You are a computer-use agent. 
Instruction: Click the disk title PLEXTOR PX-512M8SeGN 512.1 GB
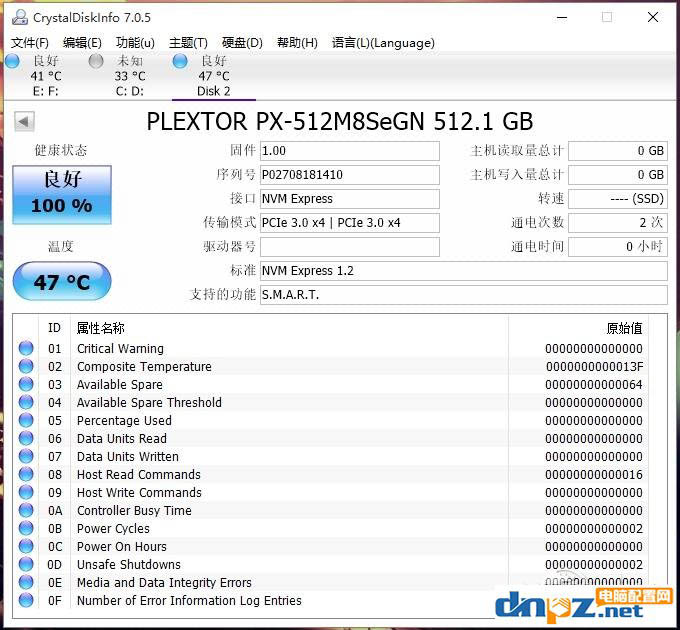(340, 121)
